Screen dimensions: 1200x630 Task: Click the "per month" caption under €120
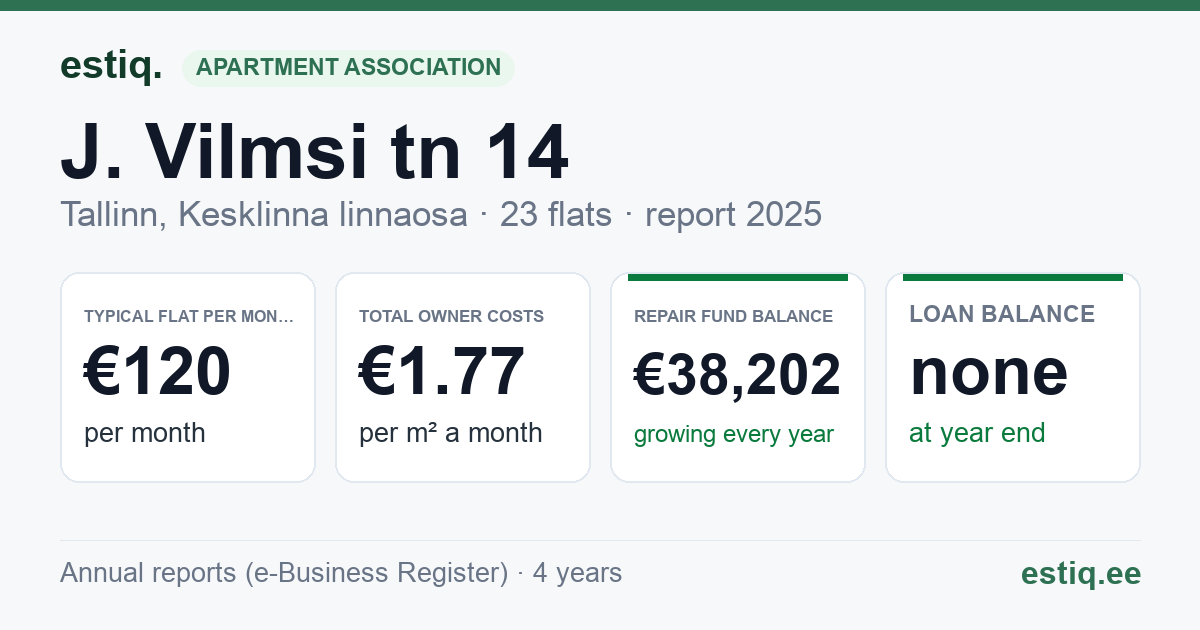144,433
